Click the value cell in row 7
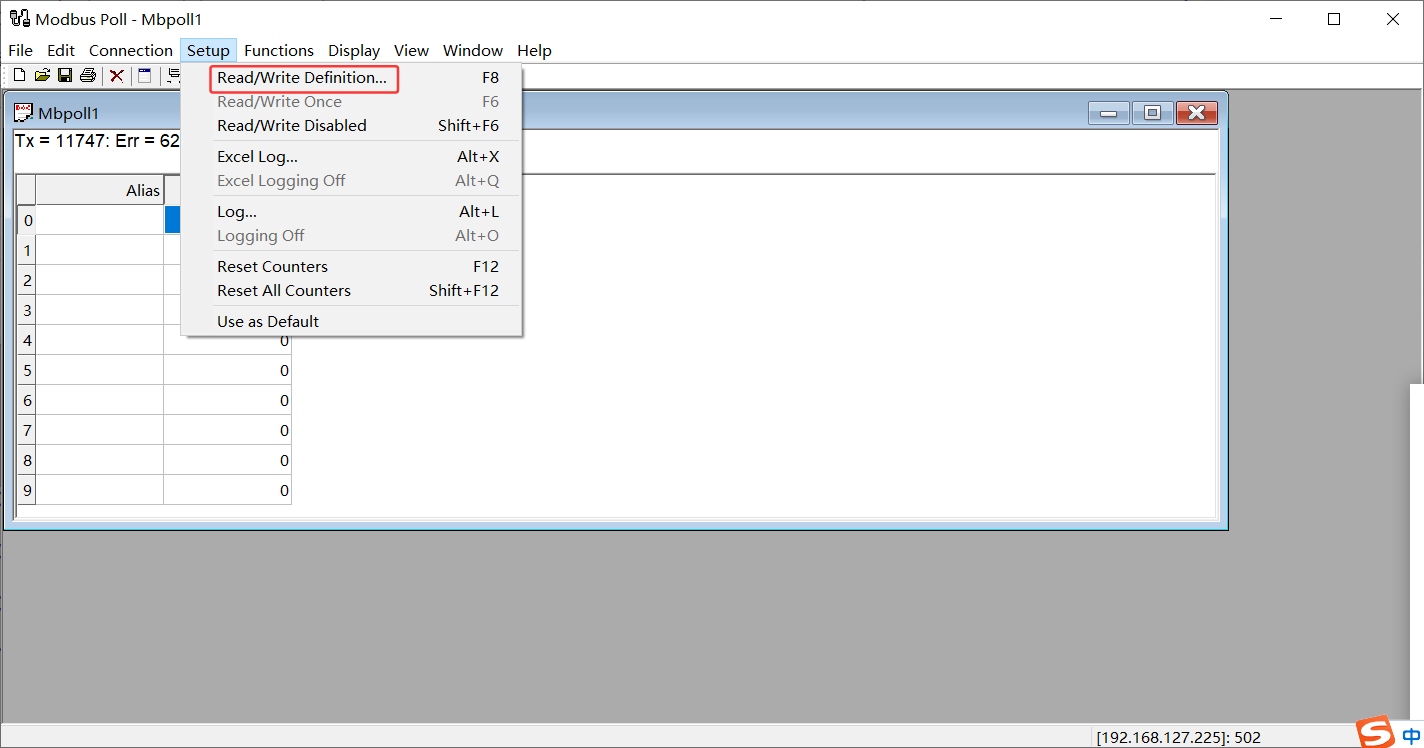 pos(228,430)
